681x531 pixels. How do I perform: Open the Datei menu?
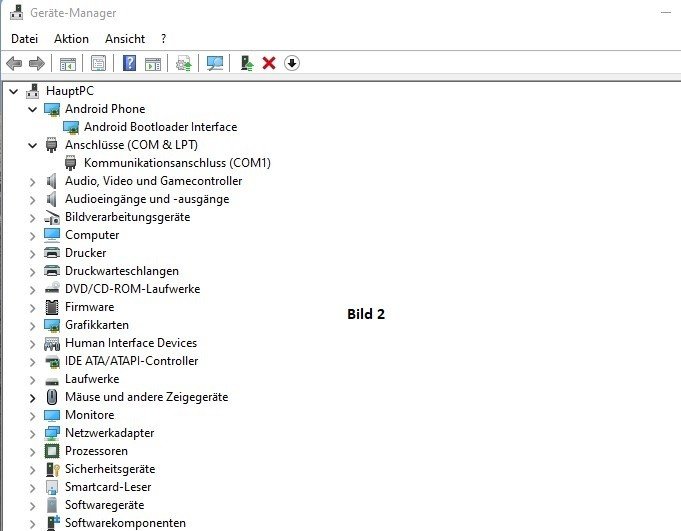click(x=24, y=39)
